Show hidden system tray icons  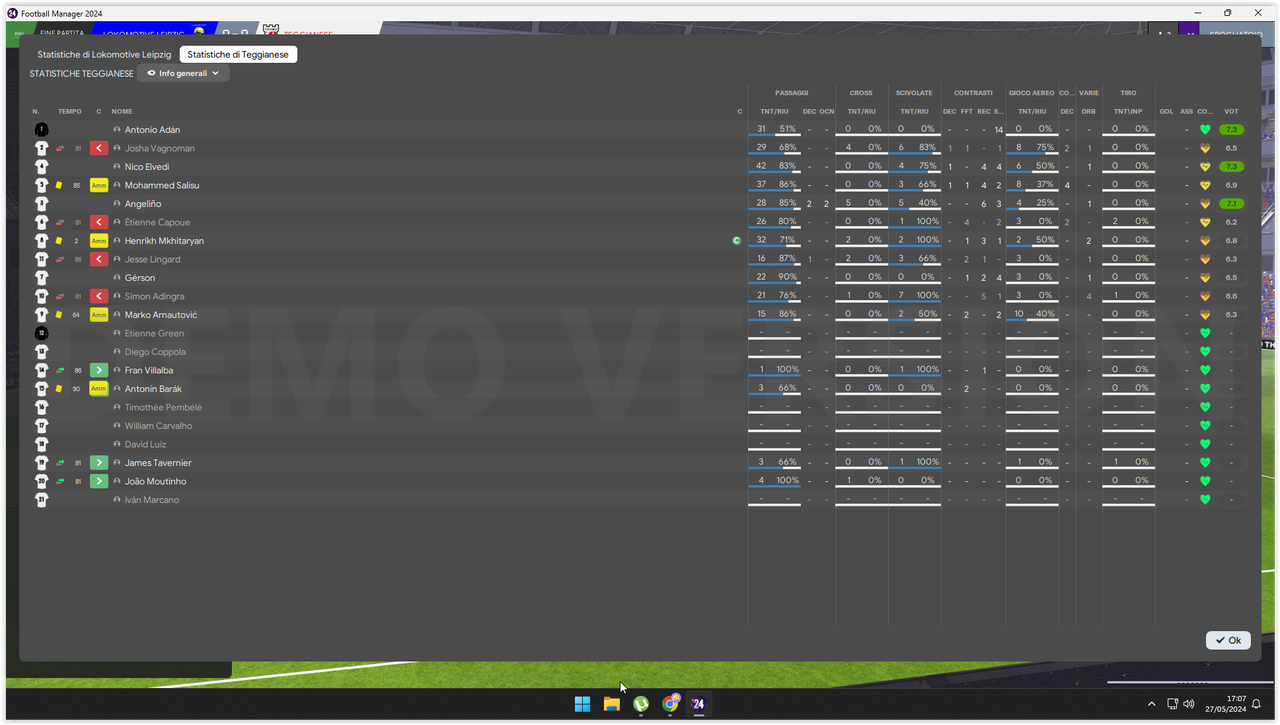point(1151,704)
